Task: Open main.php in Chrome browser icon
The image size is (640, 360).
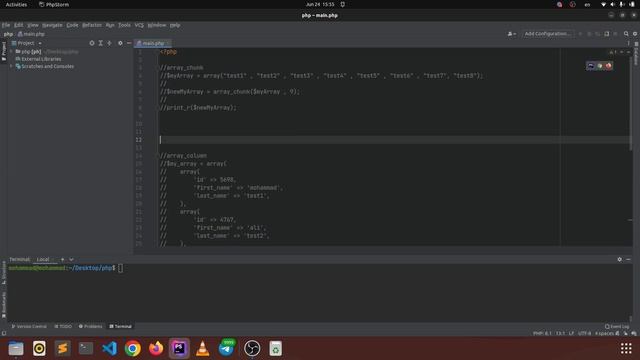Action: (x=600, y=66)
